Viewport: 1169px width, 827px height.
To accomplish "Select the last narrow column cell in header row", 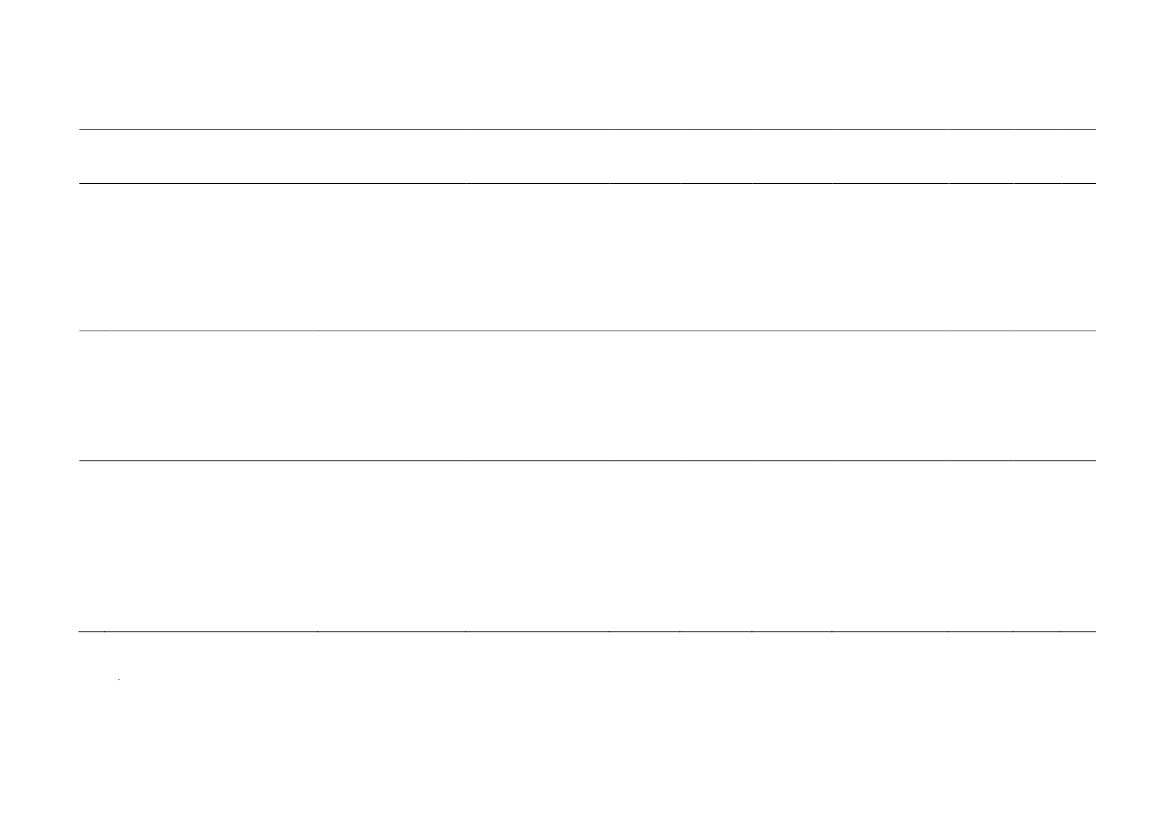I will (1078, 157).
